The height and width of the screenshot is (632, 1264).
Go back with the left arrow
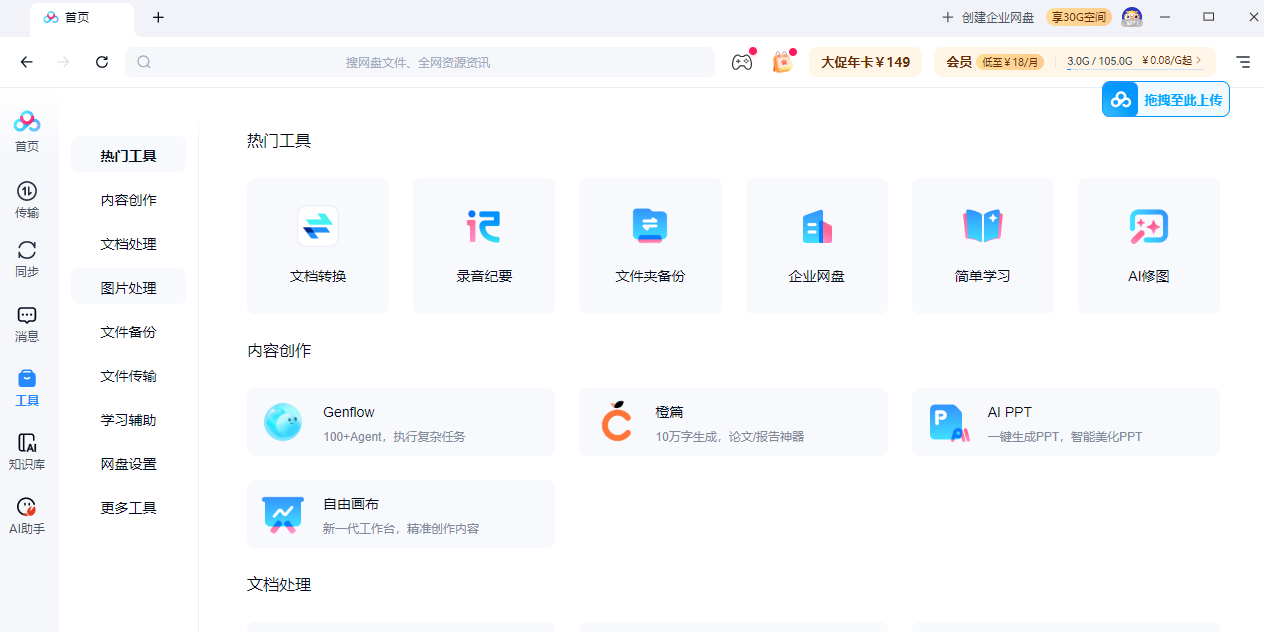click(x=27, y=62)
